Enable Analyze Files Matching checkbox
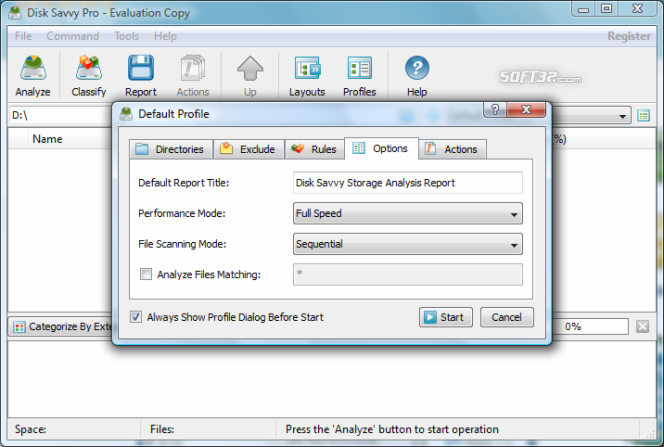 coord(146,274)
